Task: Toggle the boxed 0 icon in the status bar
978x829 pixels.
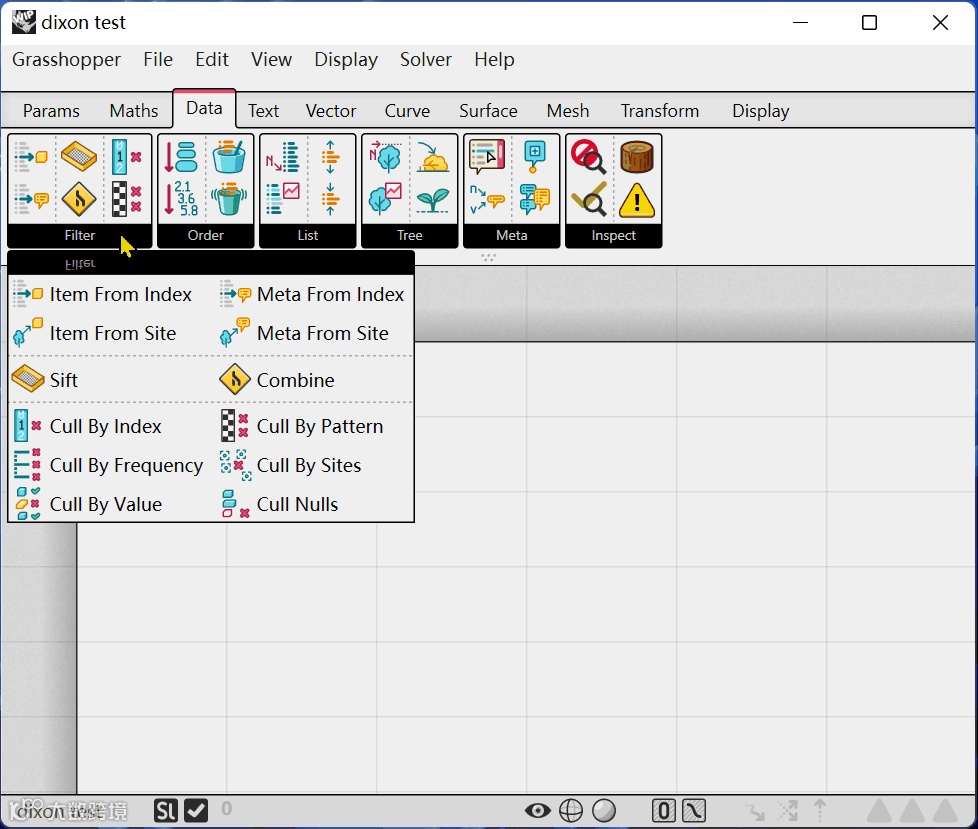Action: tap(664, 811)
